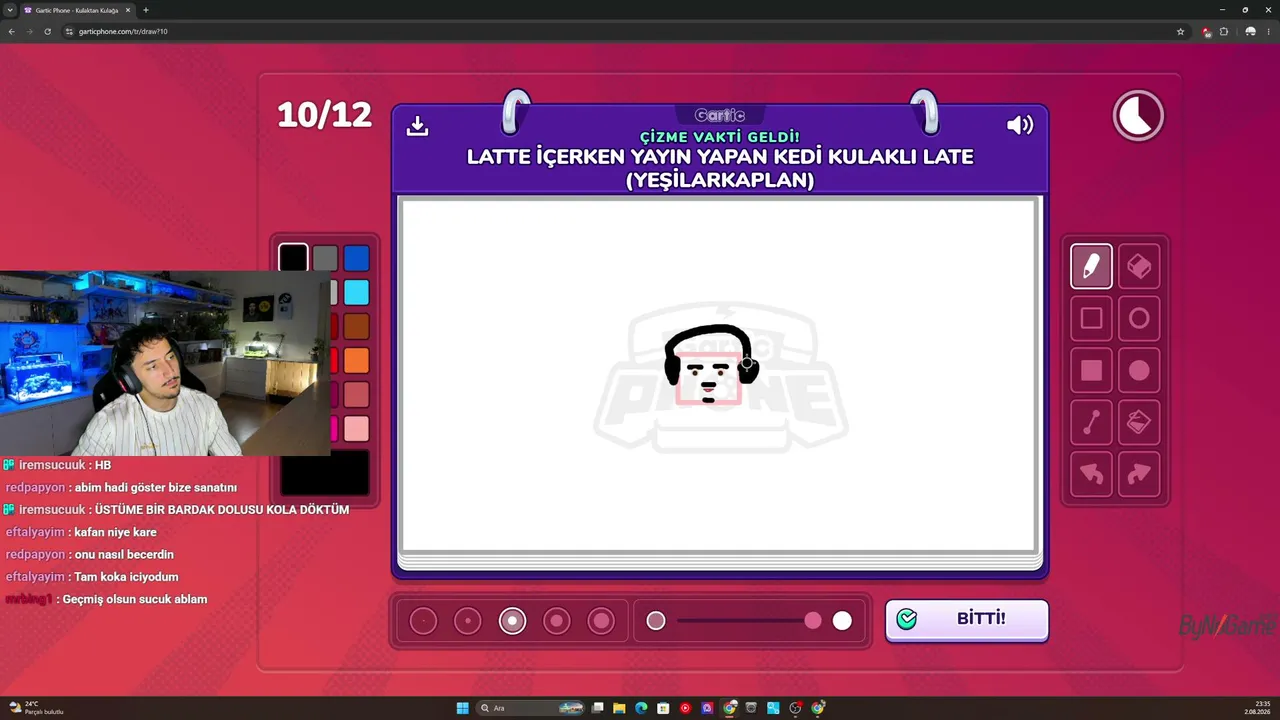Pick the dark blue color swatch
Image resolution: width=1280 pixels, height=720 pixels.
pos(357,258)
